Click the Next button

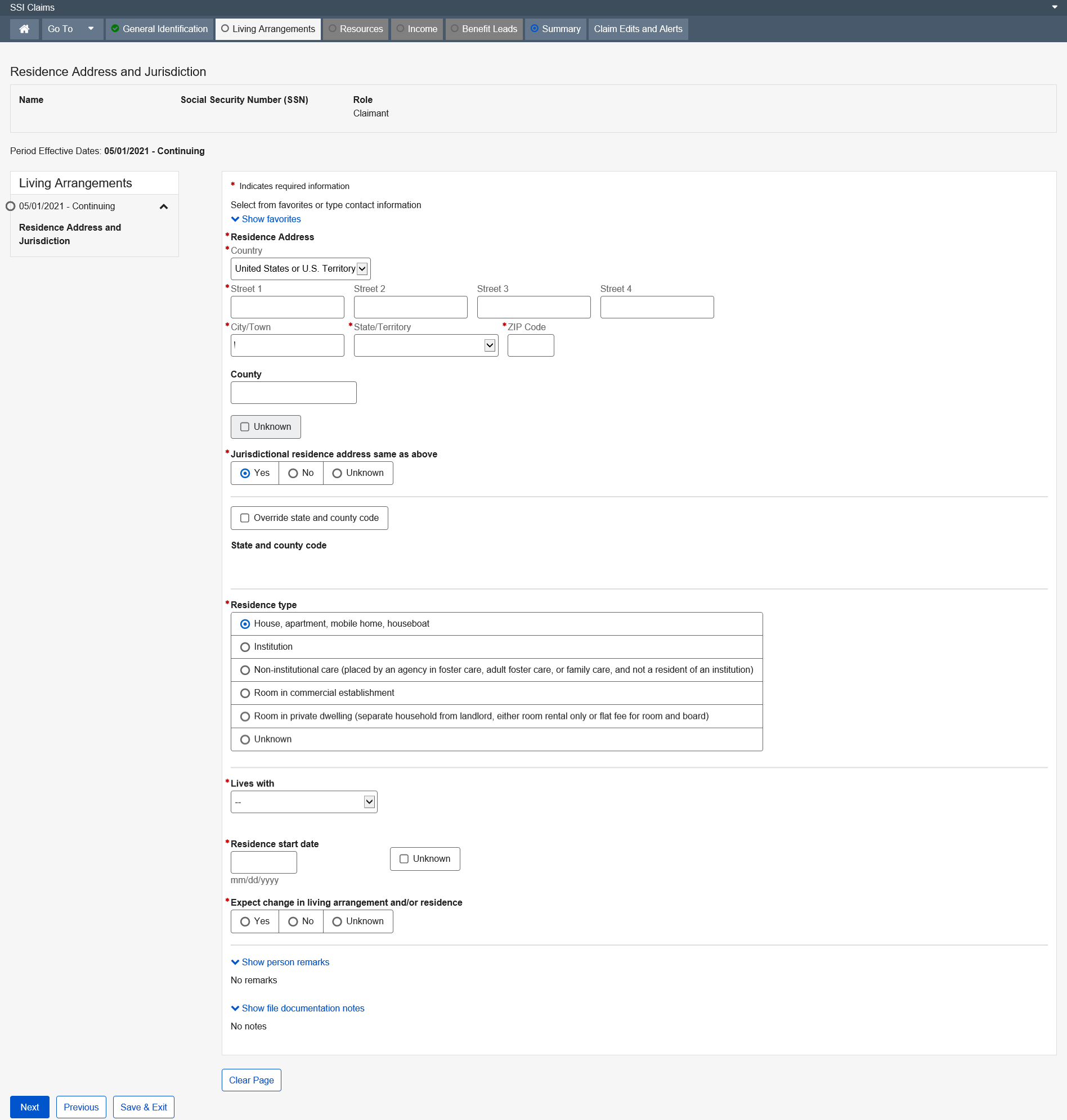tap(30, 1107)
